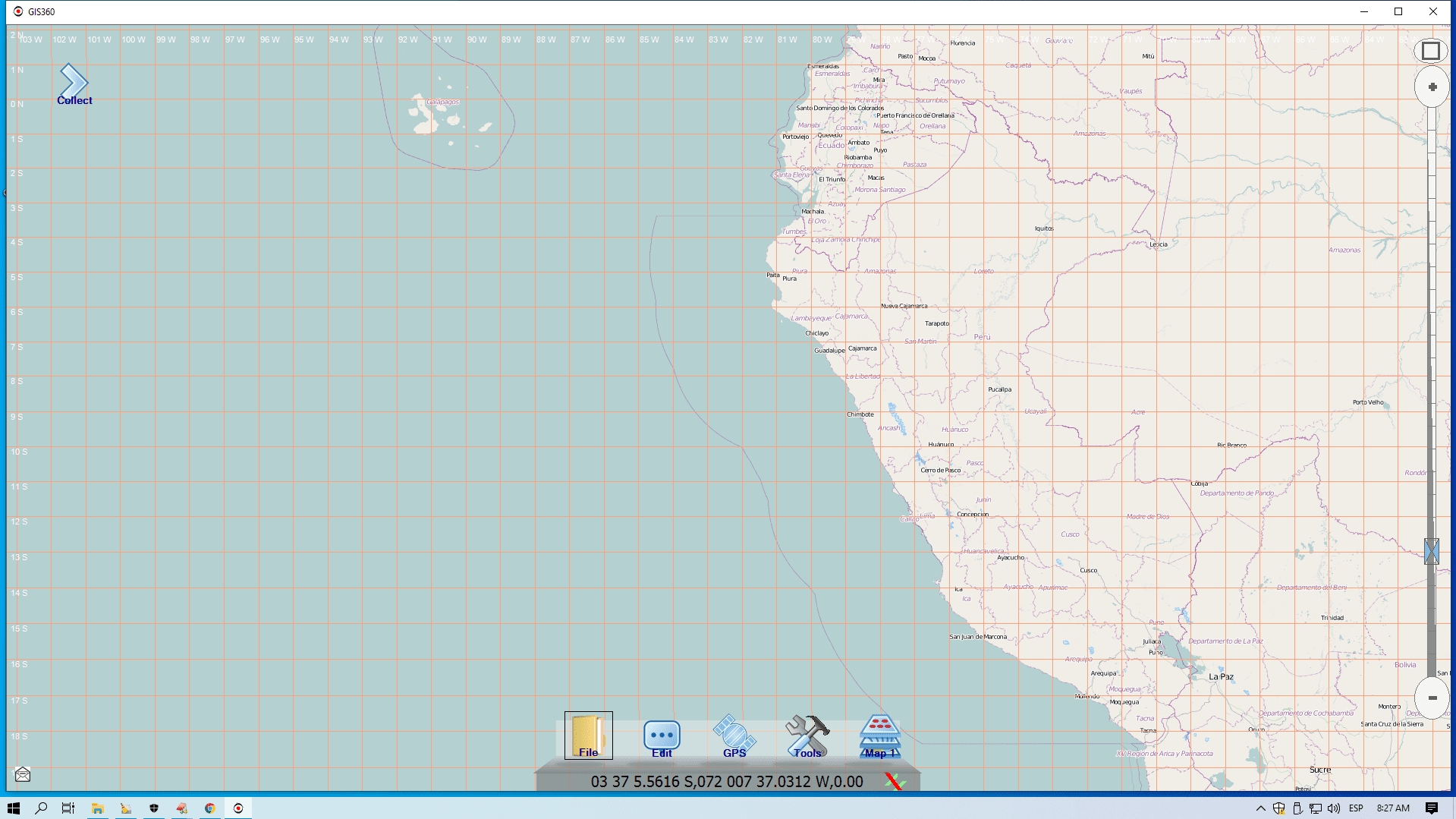
Task: Open Windows Start menu
Action: coord(14,808)
